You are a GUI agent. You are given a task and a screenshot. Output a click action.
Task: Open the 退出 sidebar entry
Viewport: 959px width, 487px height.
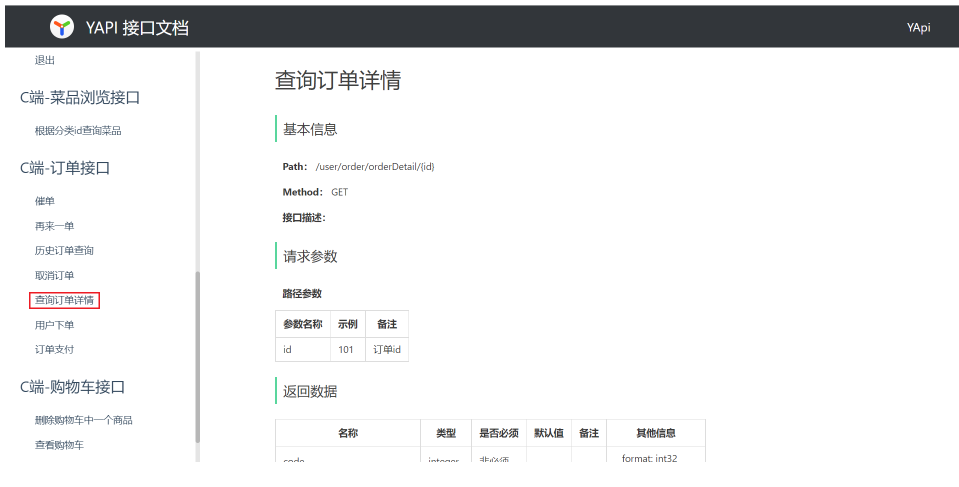coord(45,60)
